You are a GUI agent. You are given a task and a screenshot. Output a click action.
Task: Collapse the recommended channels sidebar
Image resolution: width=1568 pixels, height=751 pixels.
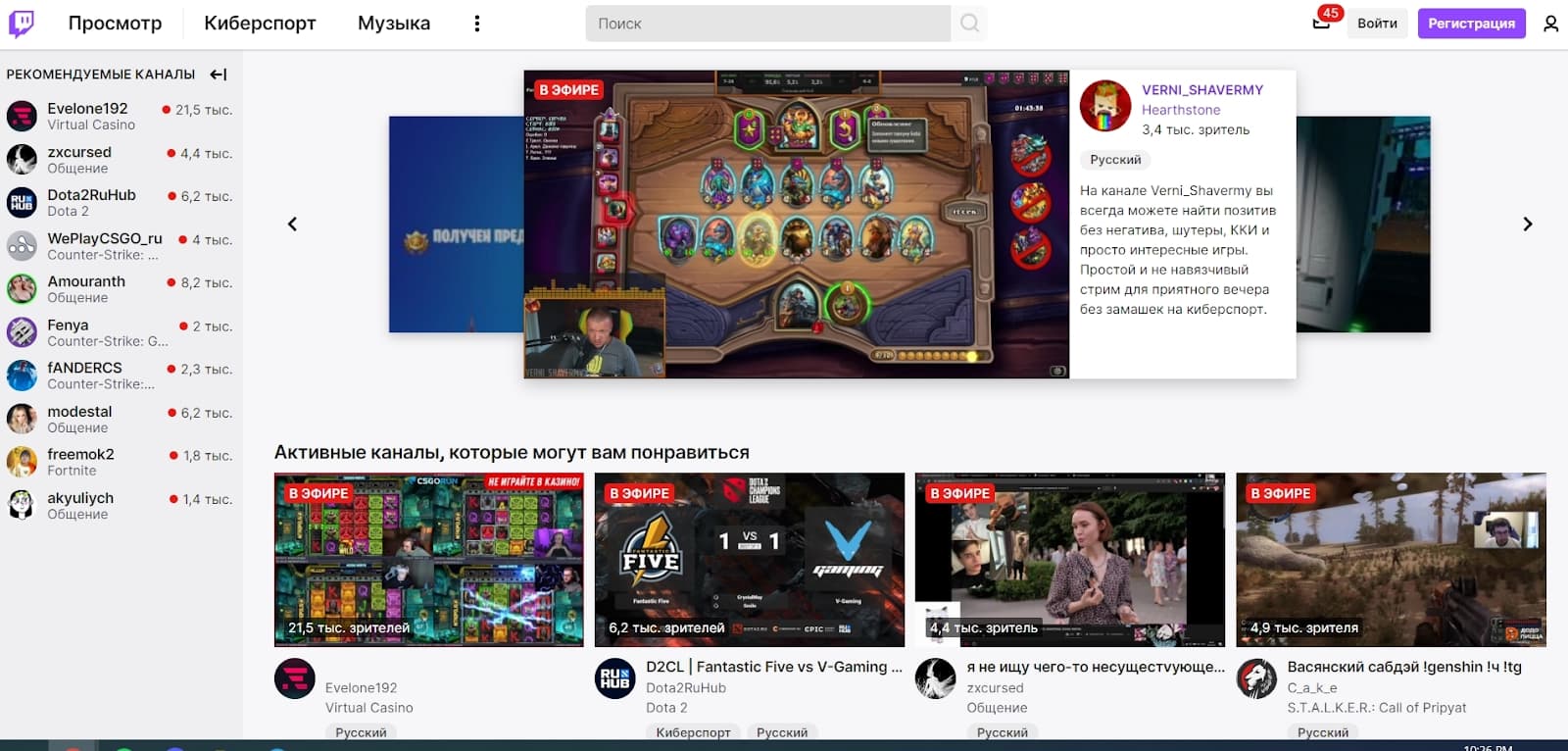point(219,75)
